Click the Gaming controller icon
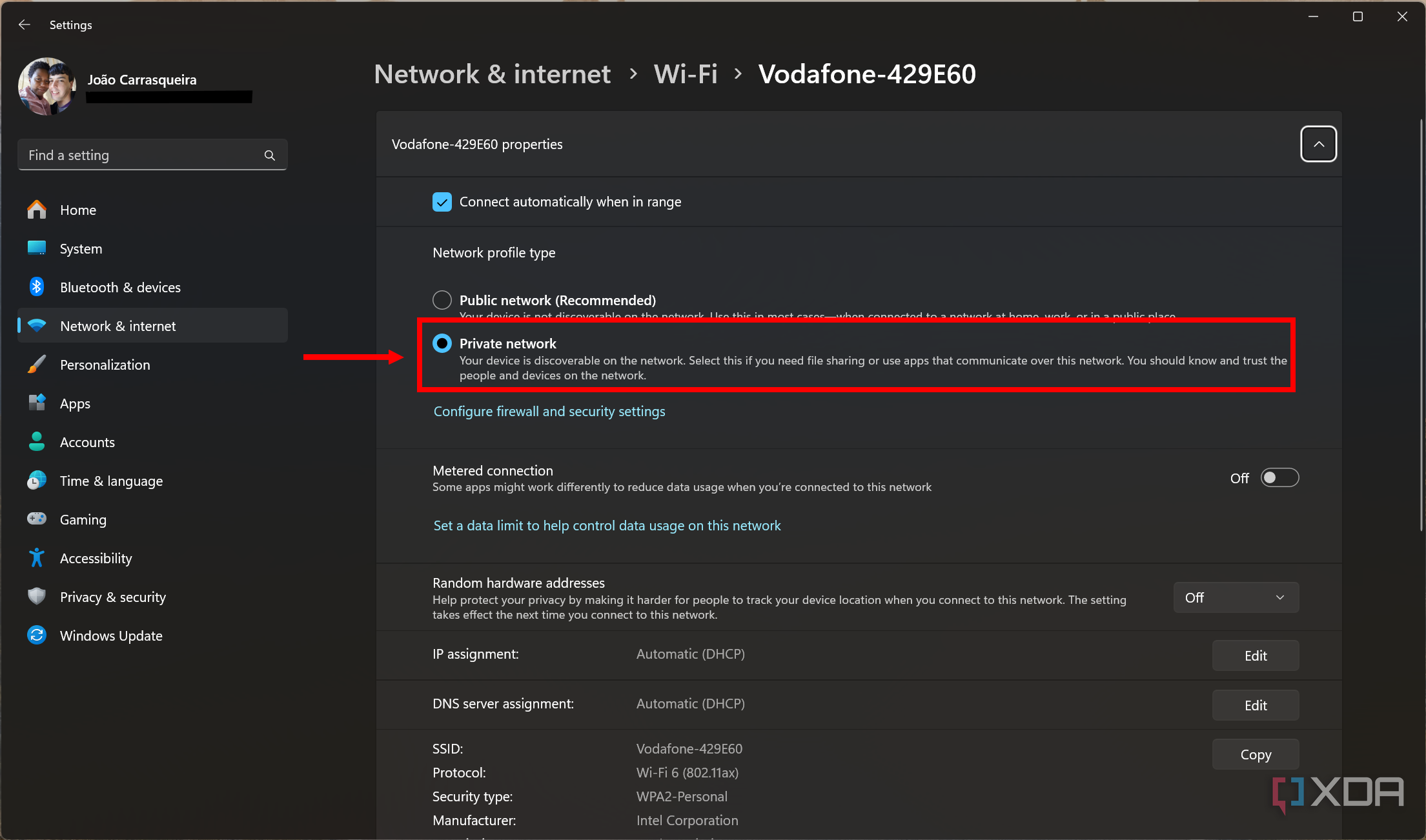The image size is (1426, 840). (37, 519)
